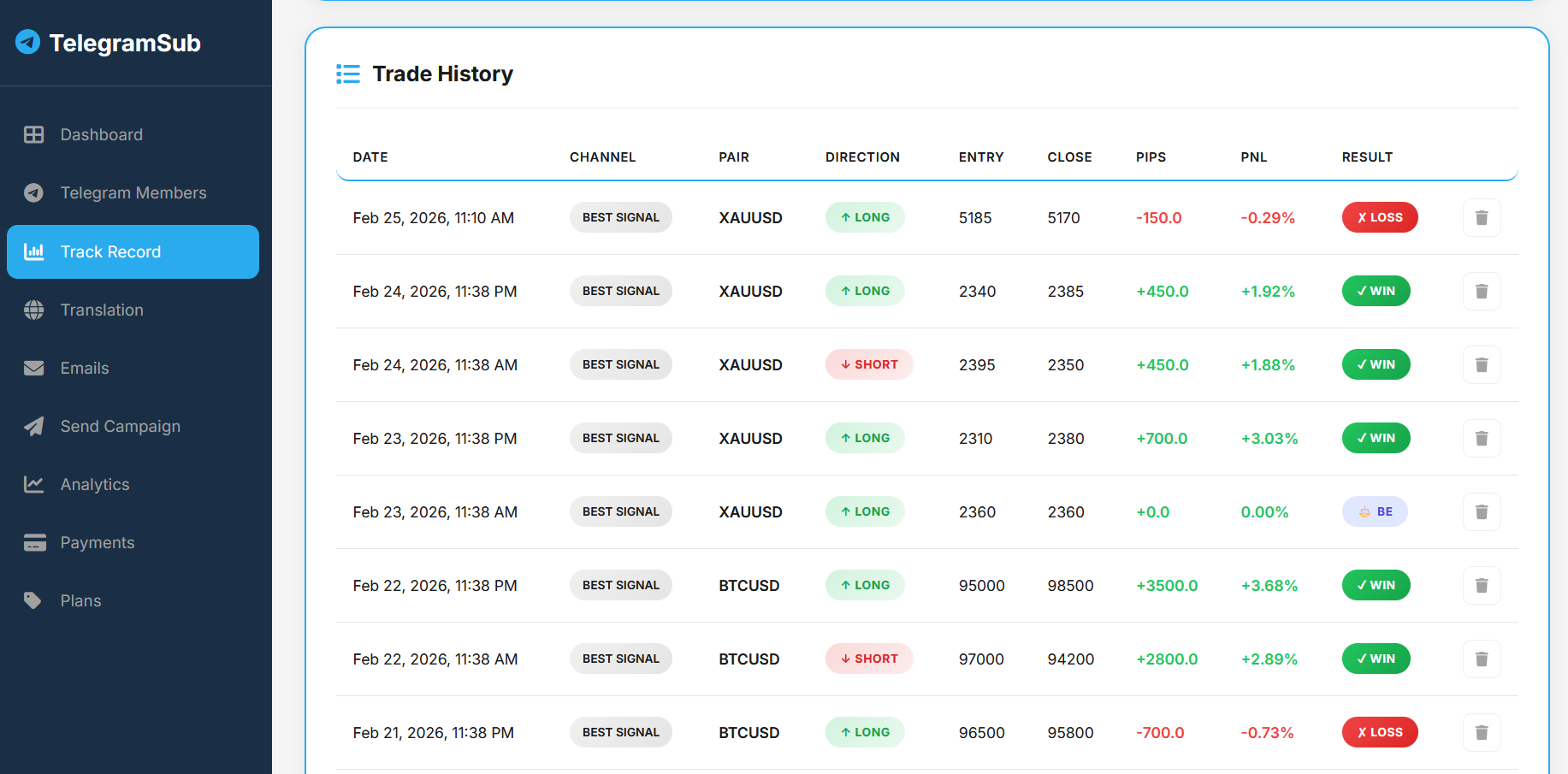This screenshot has width=1568, height=774.
Task: Click the TelegramSub logo icon
Action: 27,42
